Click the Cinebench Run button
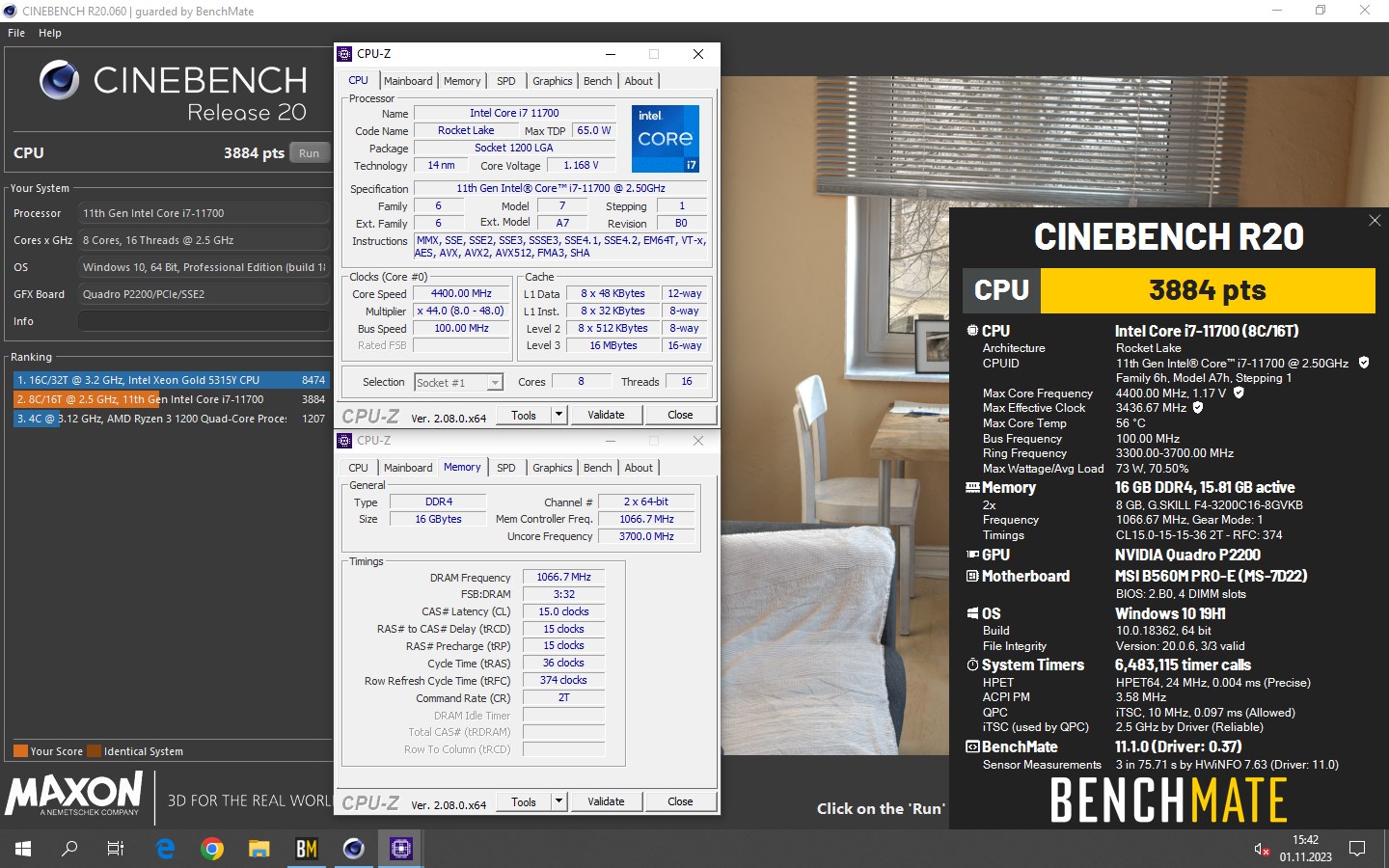1389x868 pixels. click(x=310, y=153)
